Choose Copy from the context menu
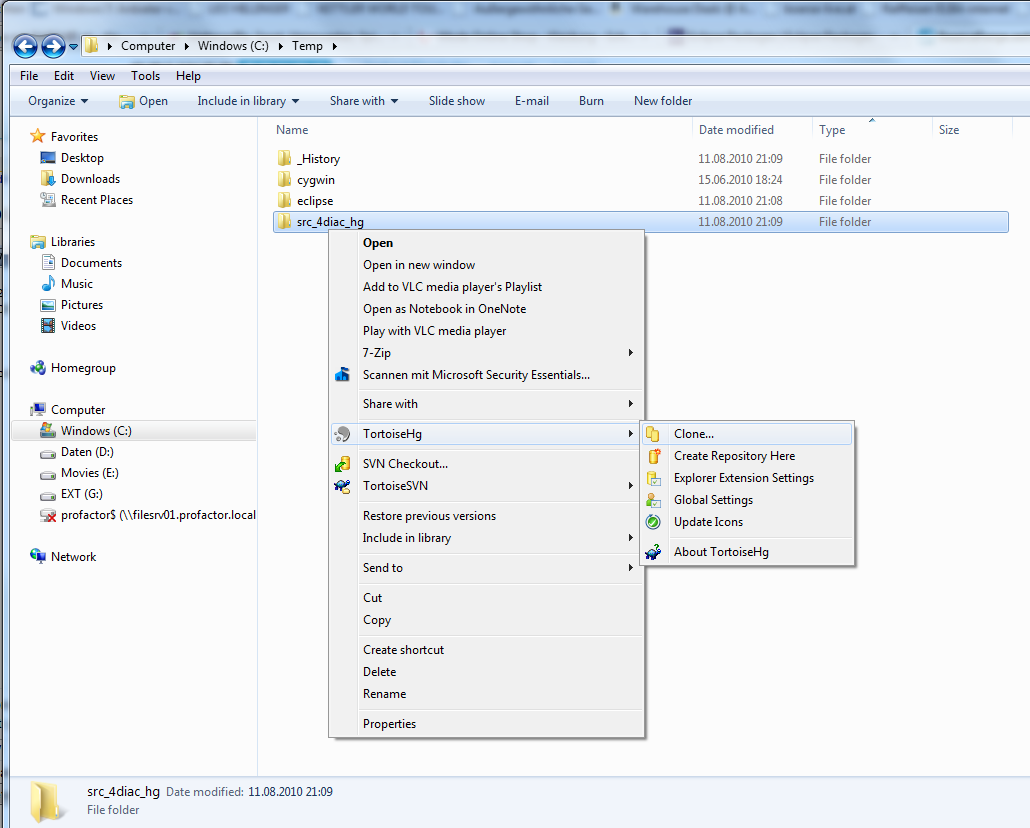This screenshot has height=828, width=1030. (377, 620)
